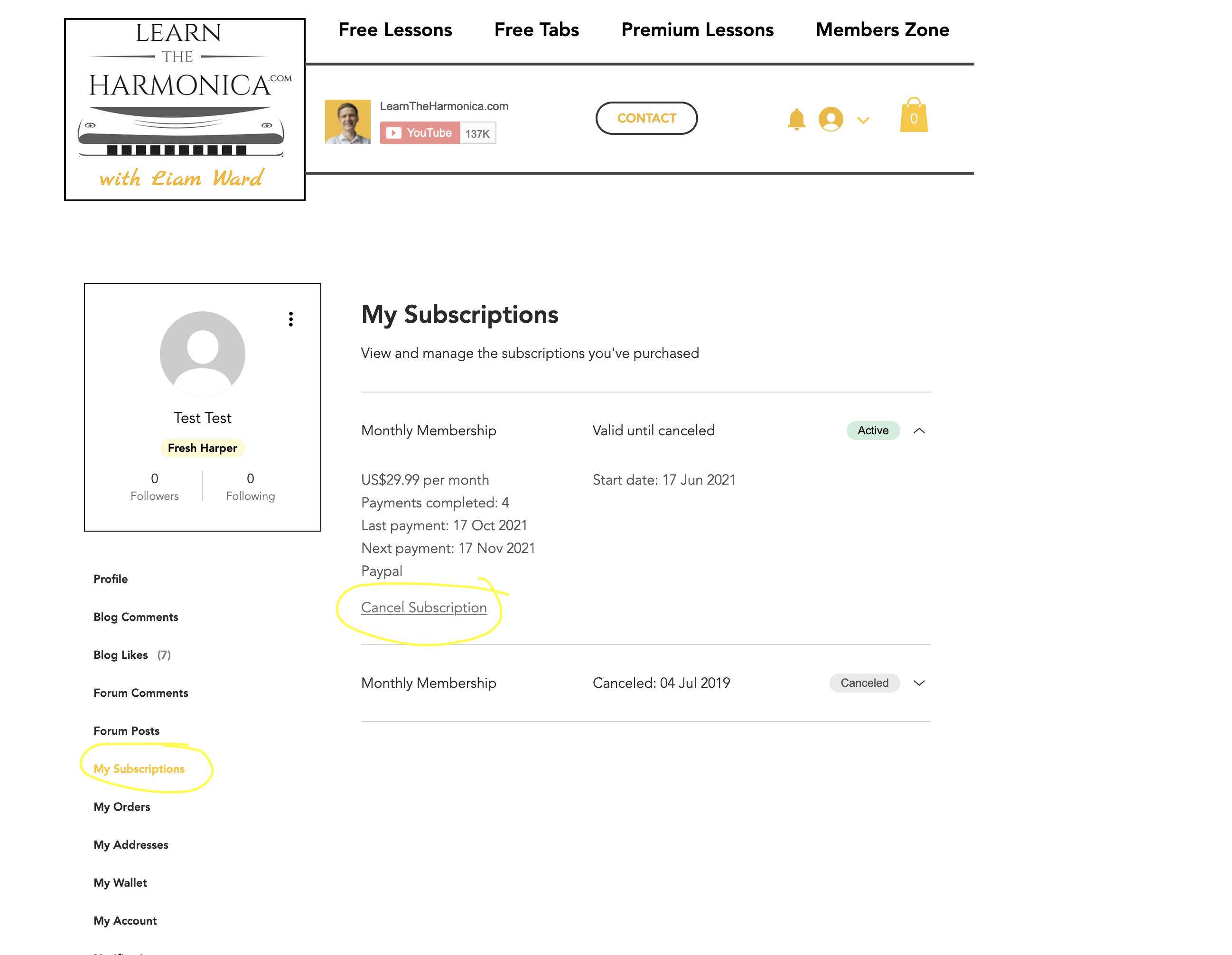The width and height of the screenshot is (1232, 955).
Task: Open Forum Posts in sidebar
Action: click(x=126, y=730)
